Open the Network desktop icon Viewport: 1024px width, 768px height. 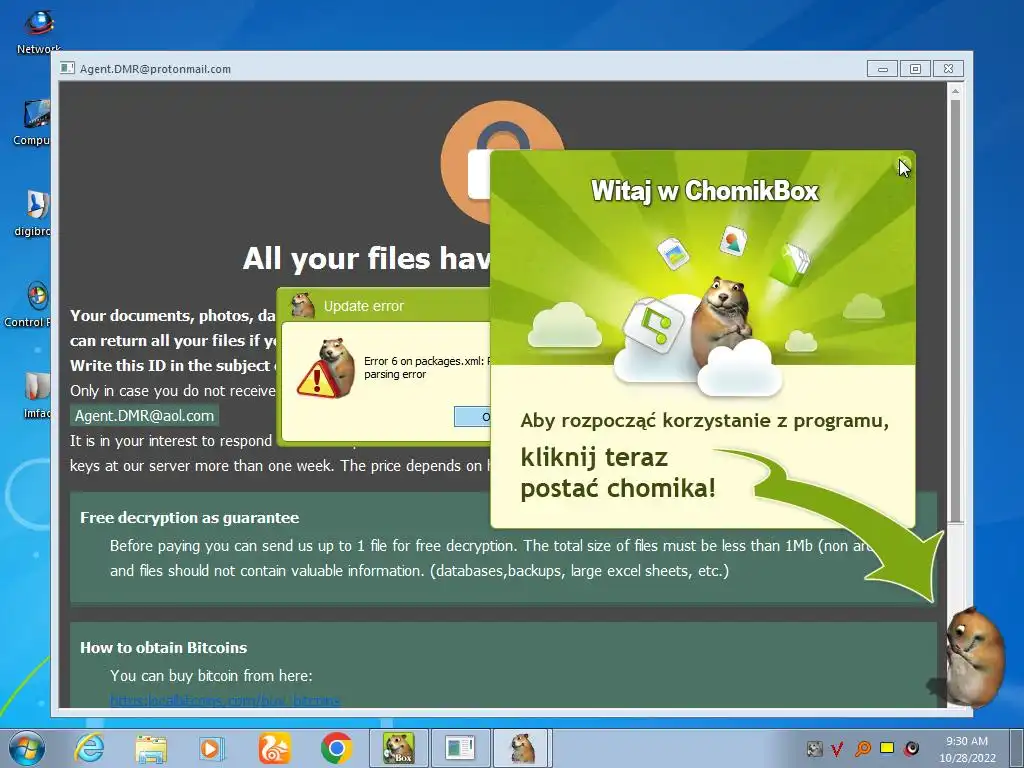(x=37, y=31)
